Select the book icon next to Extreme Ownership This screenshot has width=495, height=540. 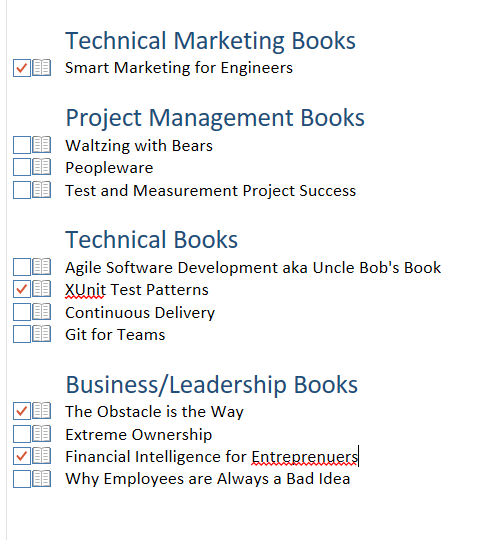[42, 434]
